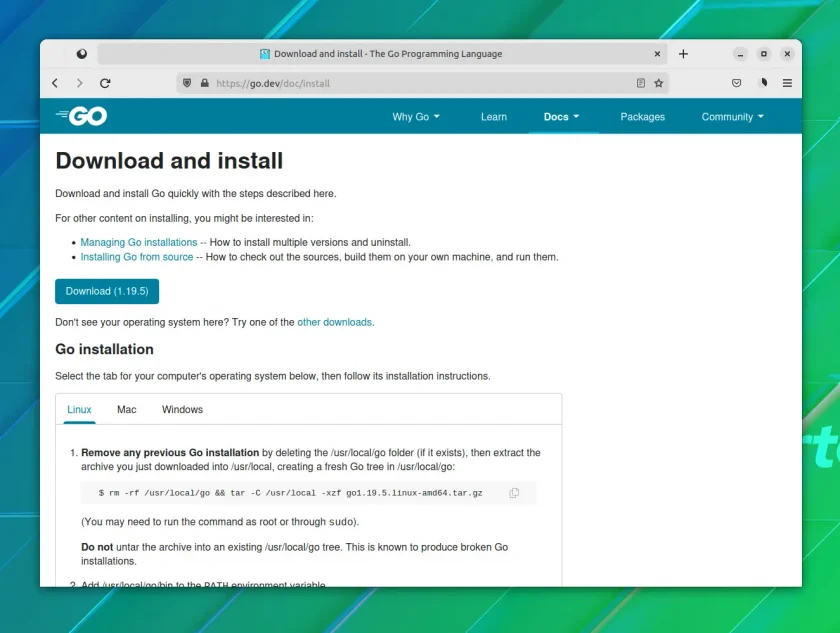Viewport: 840px width, 633px height.
Task: Close the browser window
Action: click(x=787, y=54)
